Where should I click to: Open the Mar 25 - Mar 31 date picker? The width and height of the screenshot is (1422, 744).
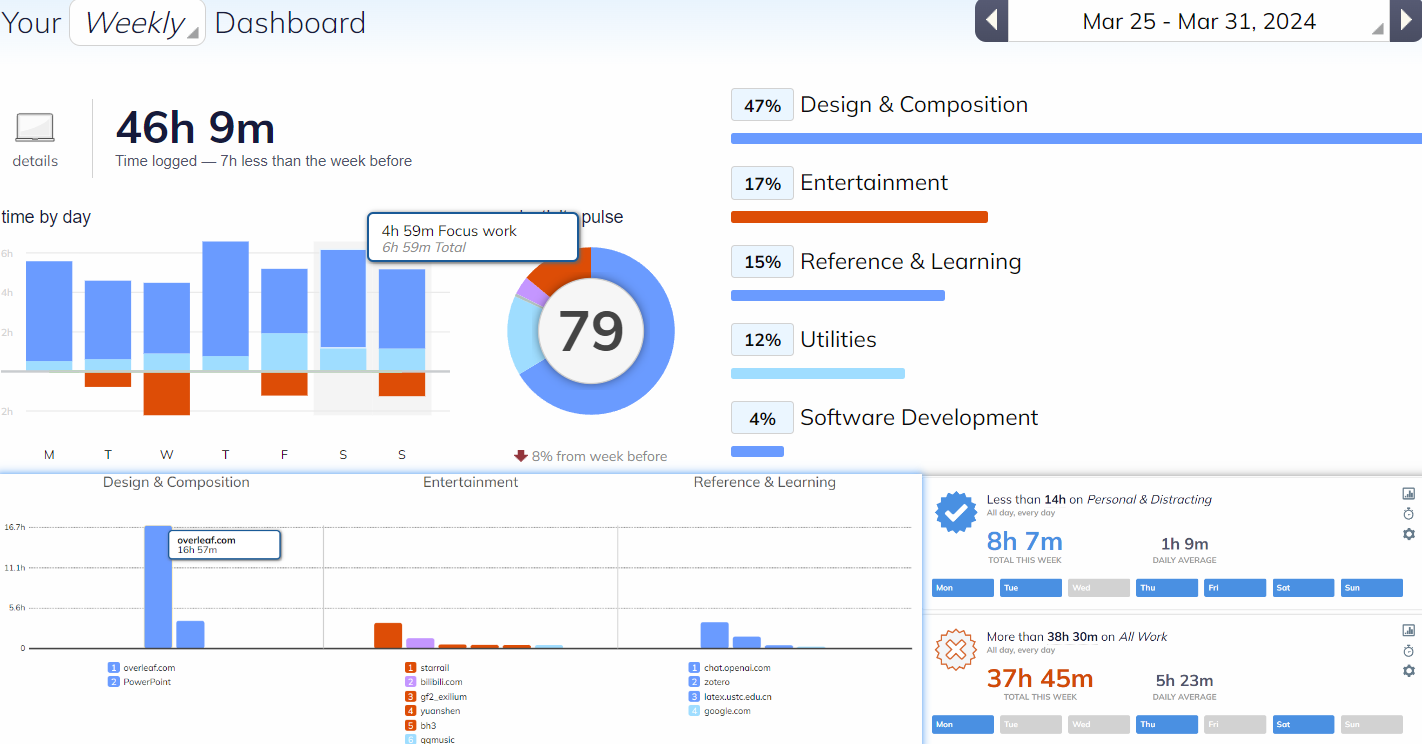pos(1199,21)
